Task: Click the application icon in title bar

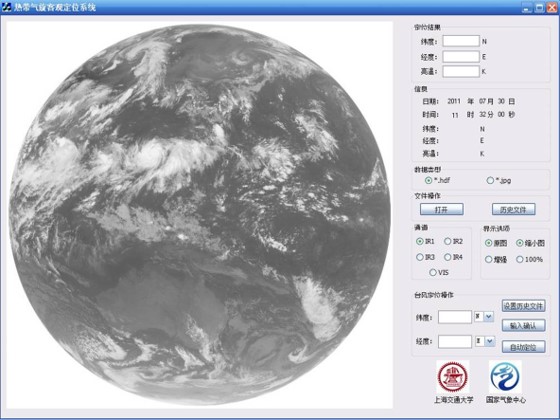Action: 6,7
